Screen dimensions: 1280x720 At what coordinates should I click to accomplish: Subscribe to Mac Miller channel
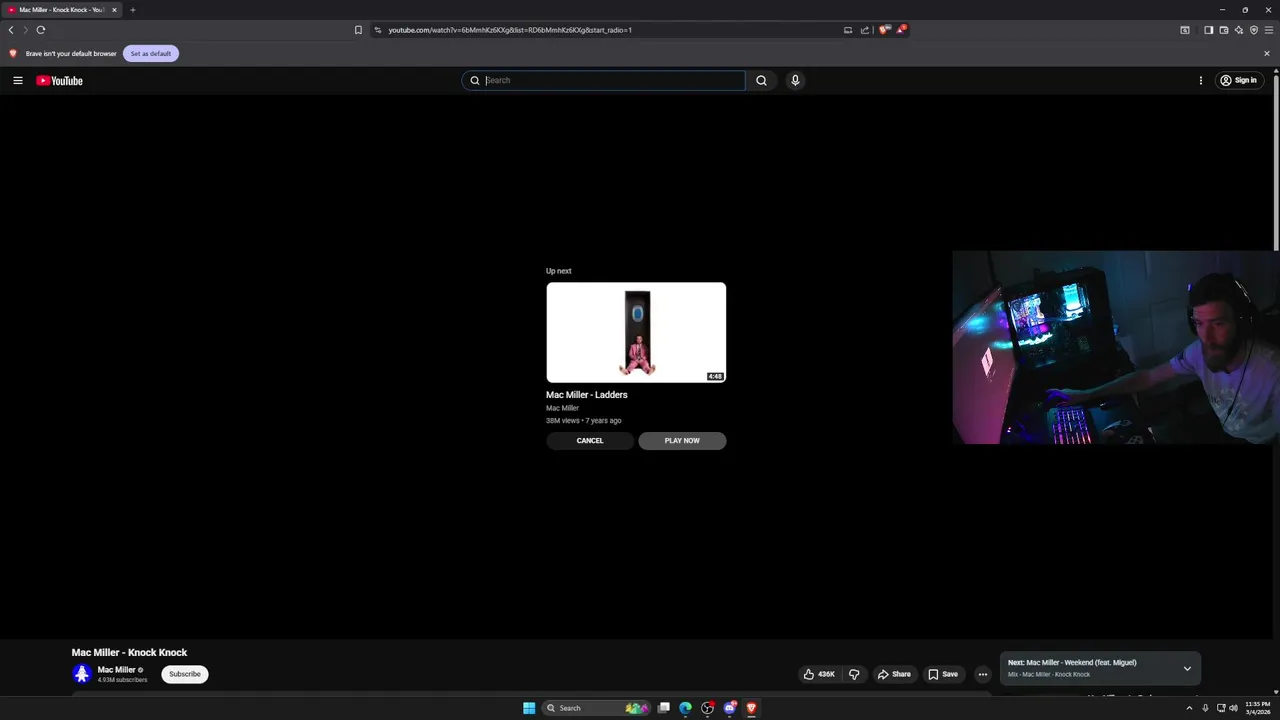point(185,674)
